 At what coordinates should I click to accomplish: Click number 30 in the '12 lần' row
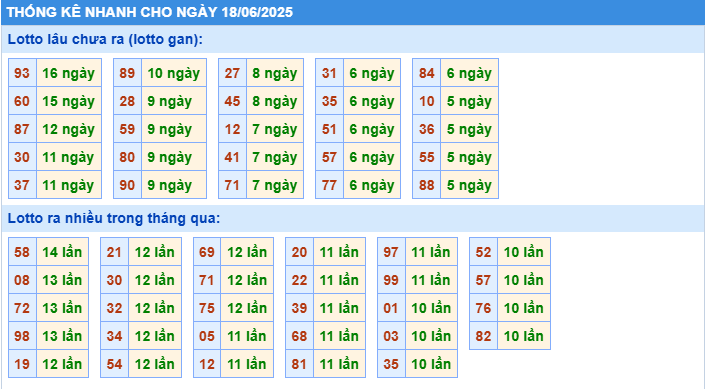coord(115,279)
